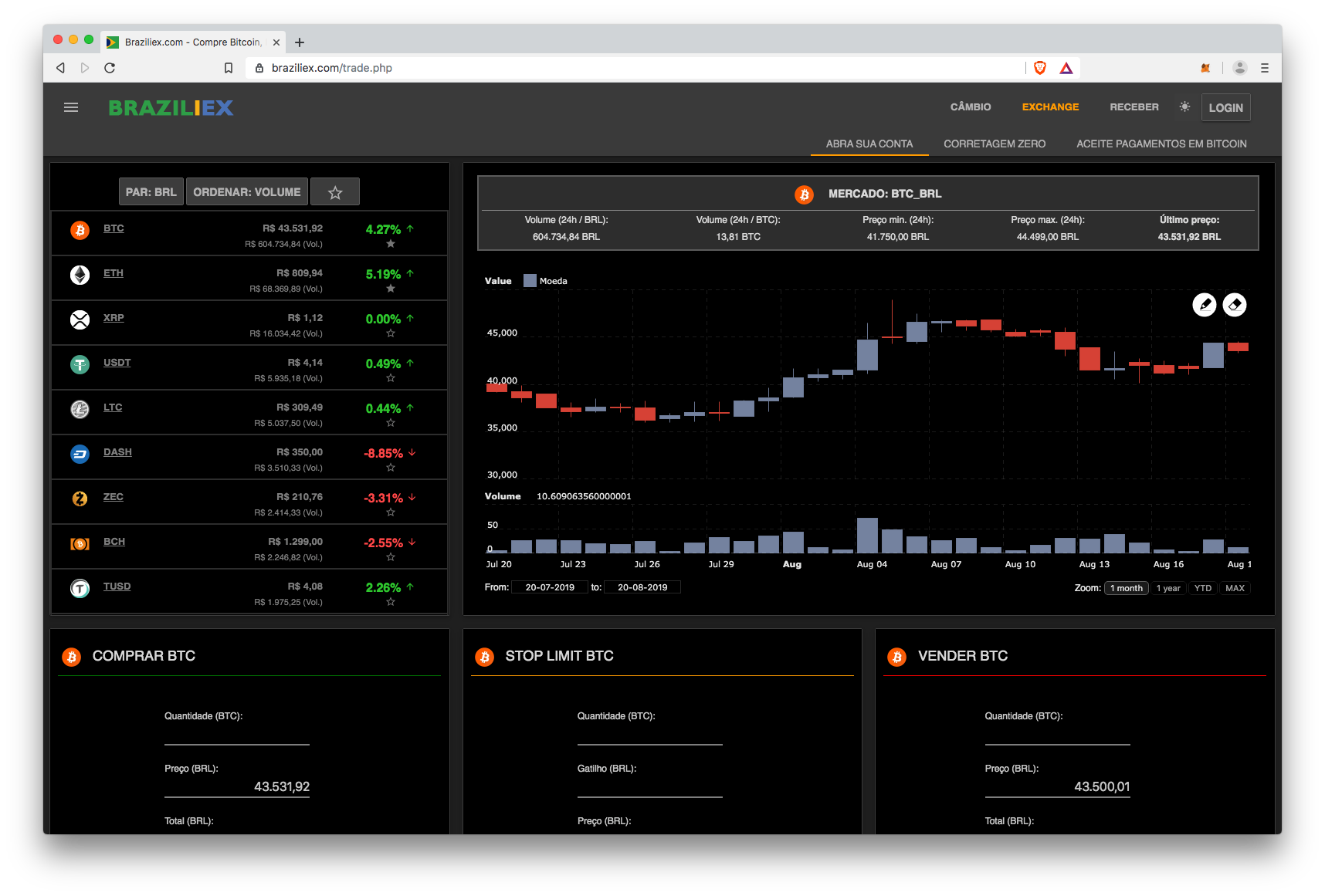
Task: Select the chart eraser tool
Action: (1235, 305)
